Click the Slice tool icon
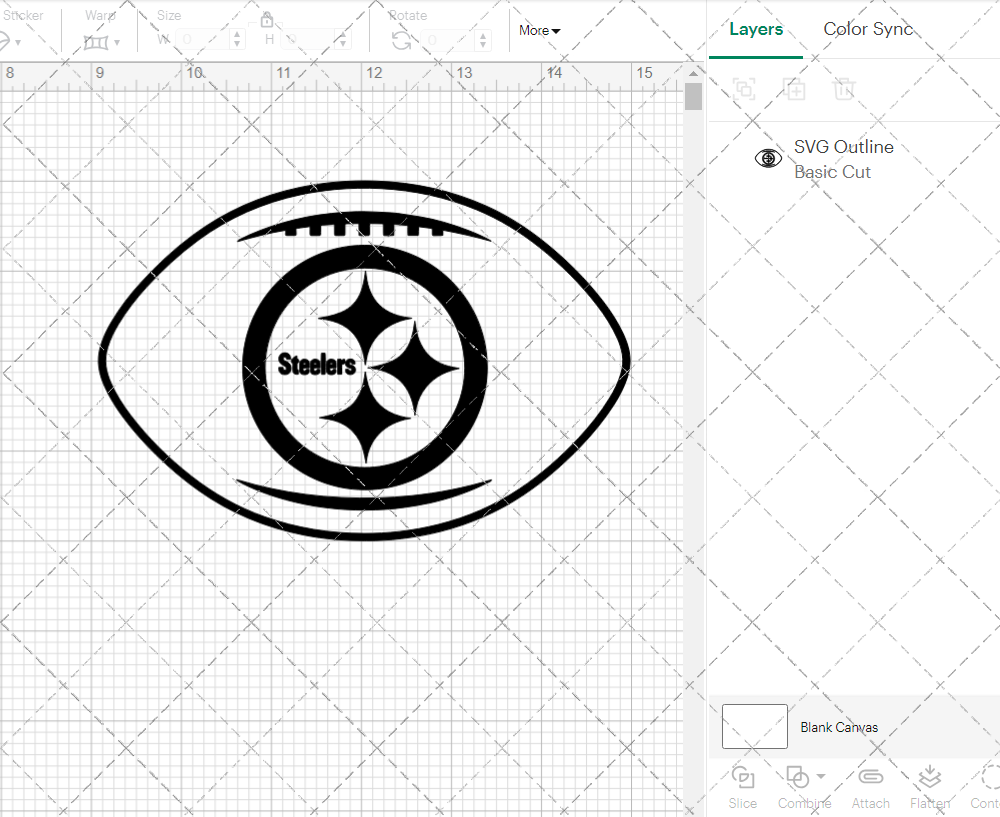The image size is (1000, 817). [x=742, y=777]
